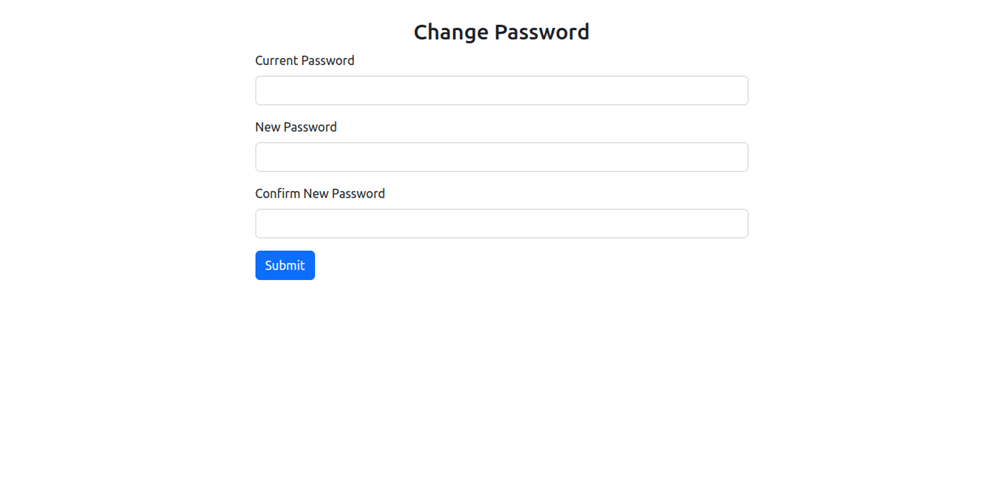This screenshot has width=1004, height=492.
Task: Select the Confirm New Password field
Action: 501,224
